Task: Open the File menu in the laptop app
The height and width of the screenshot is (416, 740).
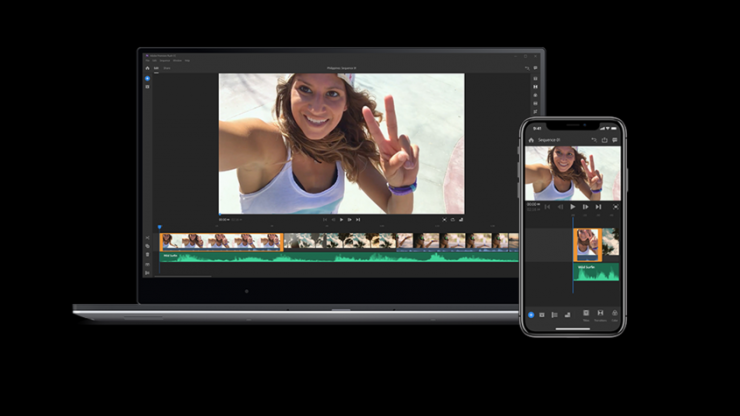Action: click(x=147, y=60)
